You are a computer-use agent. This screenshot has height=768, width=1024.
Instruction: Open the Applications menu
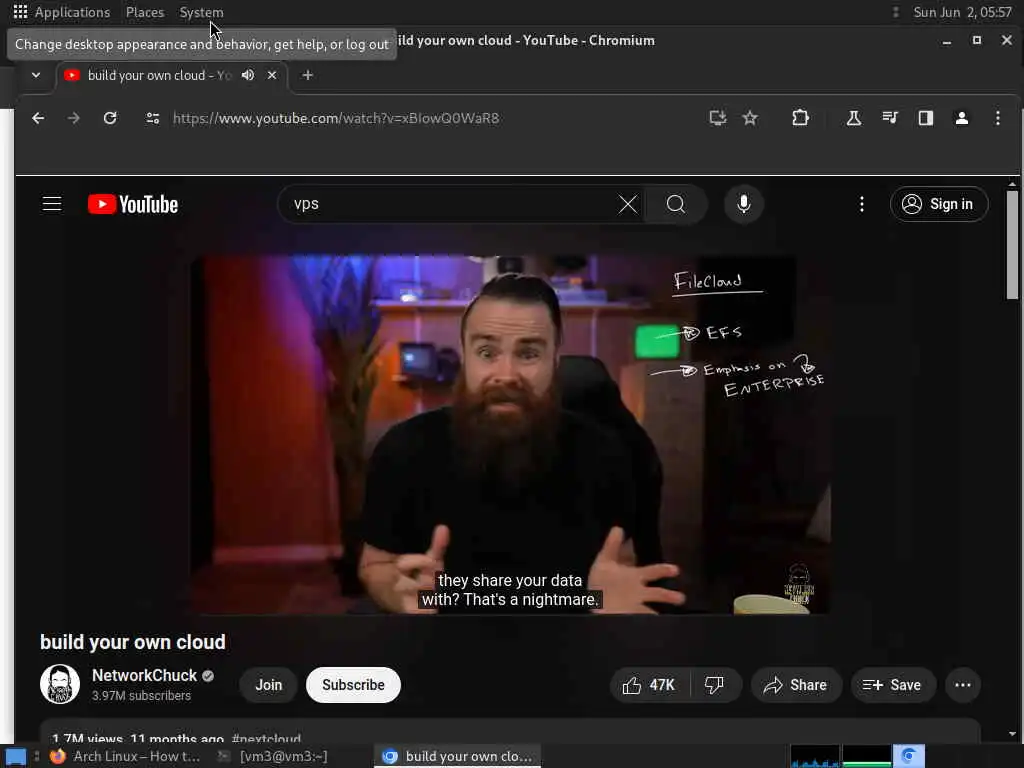click(x=62, y=12)
